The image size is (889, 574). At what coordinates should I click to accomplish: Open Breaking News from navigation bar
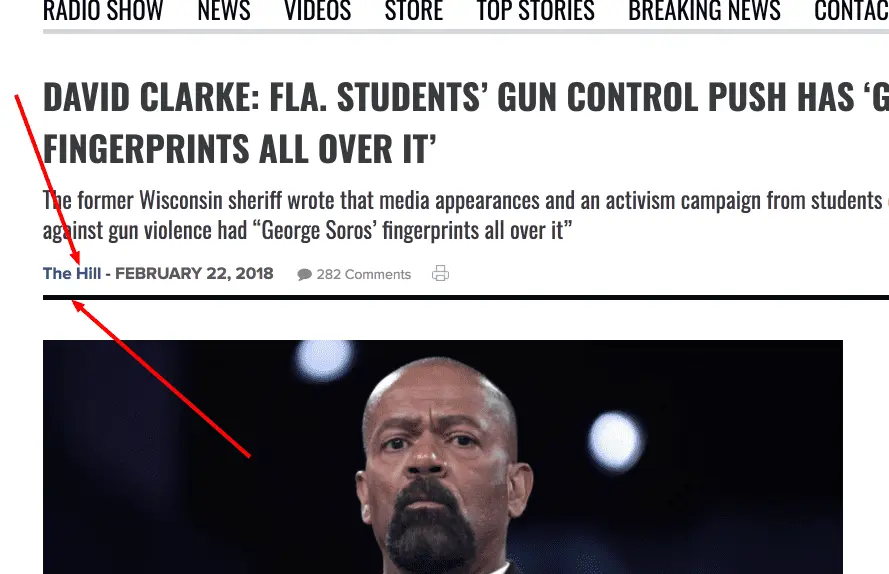(705, 11)
